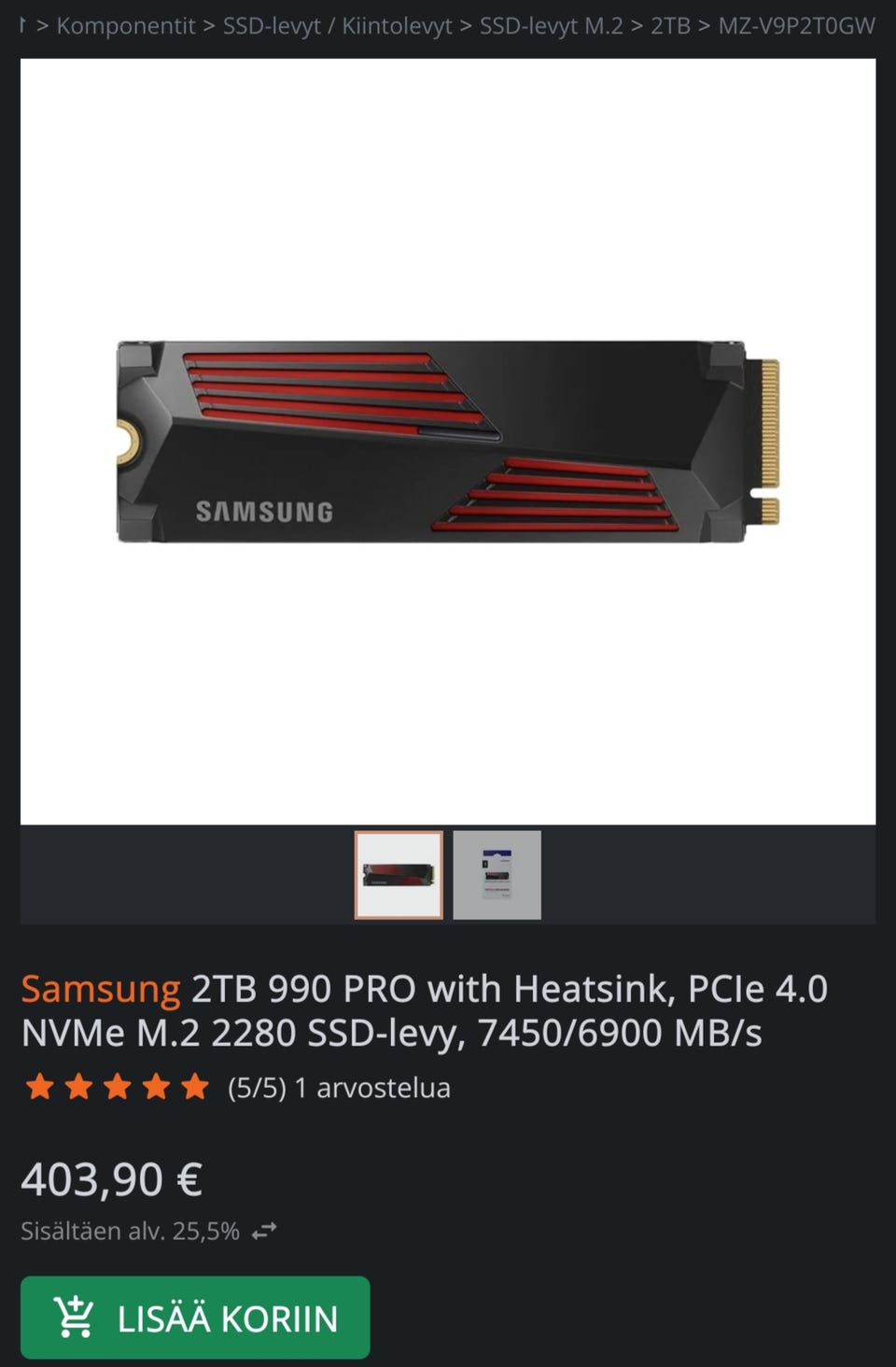Open the Samsung brand link in title
This screenshot has height=1367, width=896.
[x=101, y=989]
